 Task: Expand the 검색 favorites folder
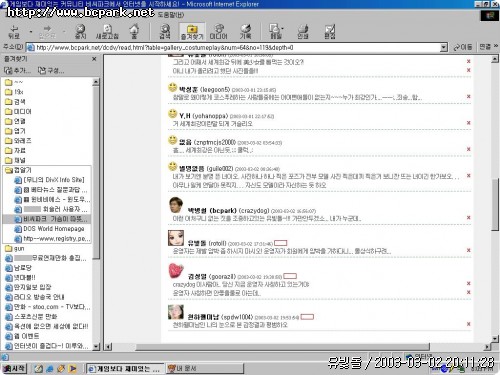[15, 101]
